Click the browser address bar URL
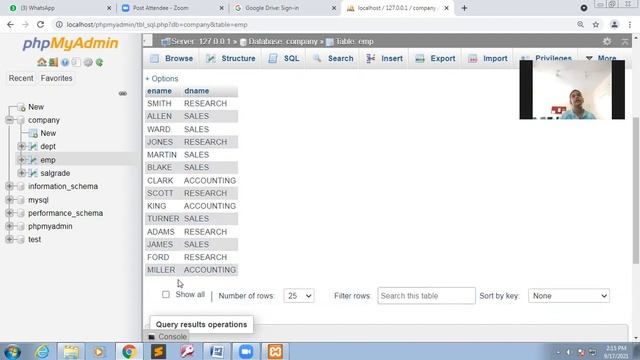The width and height of the screenshot is (640, 360). [157, 24]
